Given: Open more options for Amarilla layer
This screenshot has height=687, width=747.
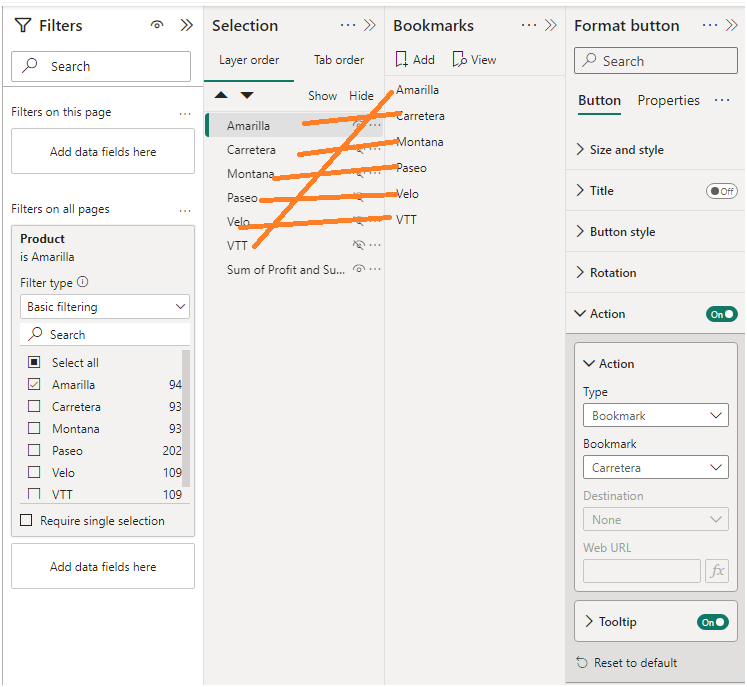Looking at the screenshot, I should (x=375, y=125).
